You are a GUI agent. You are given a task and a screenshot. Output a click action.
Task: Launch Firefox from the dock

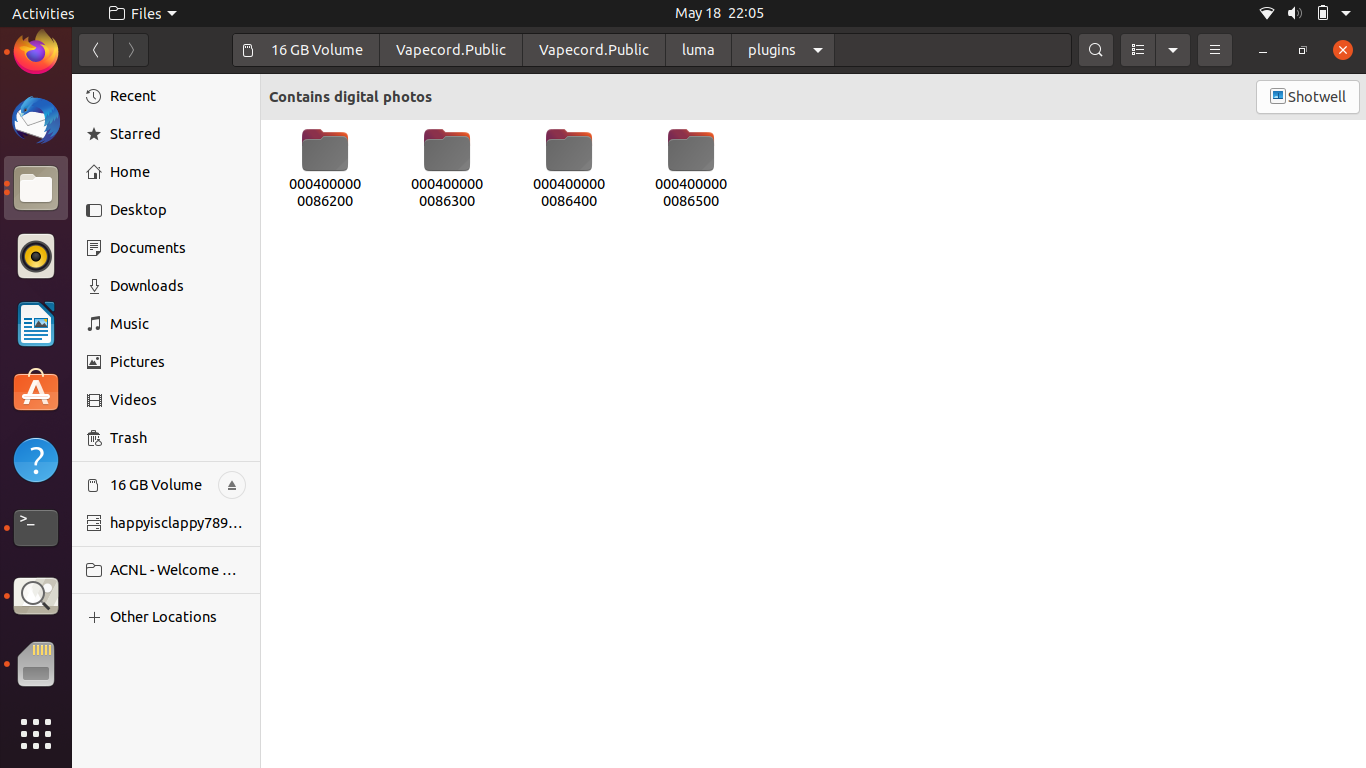(36, 52)
